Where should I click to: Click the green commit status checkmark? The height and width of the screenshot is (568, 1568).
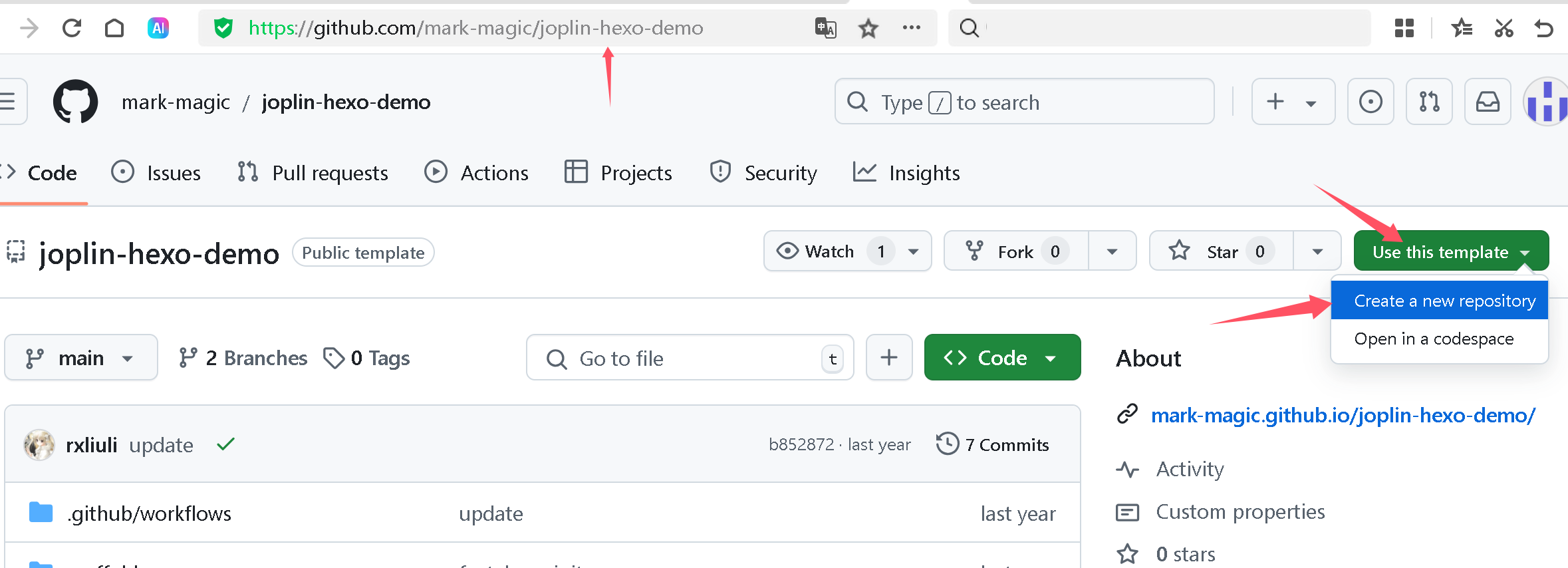pyautogui.click(x=226, y=444)
